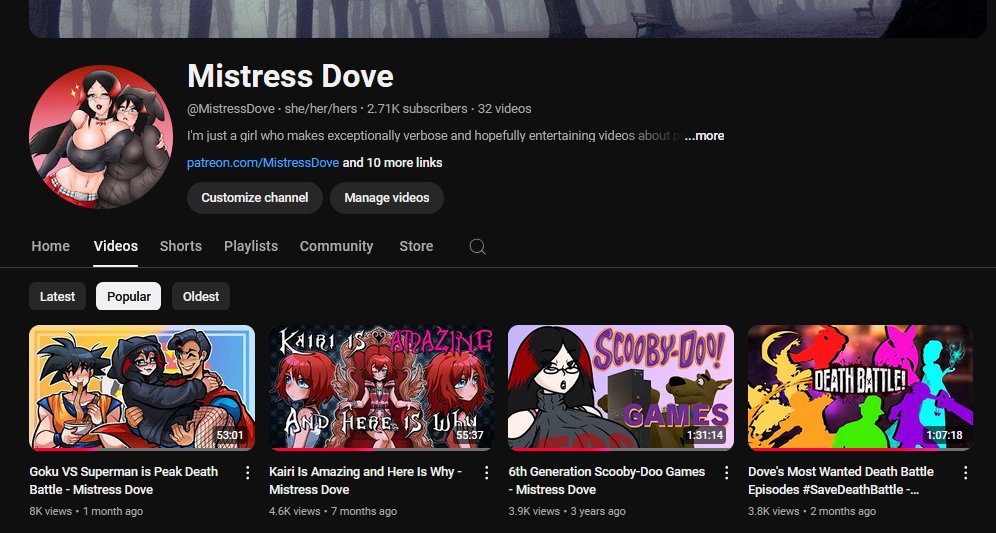Screen dimensions: 996x533
Task: Click the she/her/hers pronouns text
Action: pyautogui.click(x=321, y=109)
